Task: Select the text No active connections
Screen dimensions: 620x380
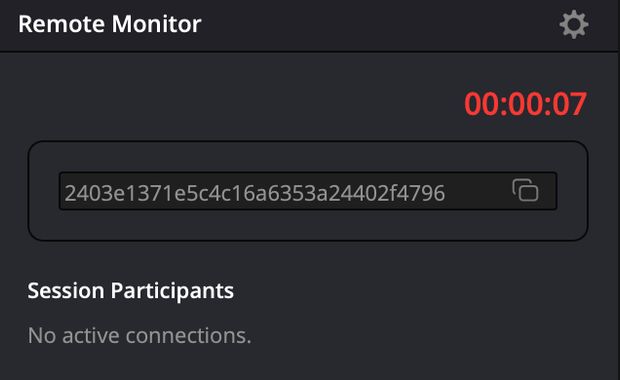Action: tap(140, 336)
